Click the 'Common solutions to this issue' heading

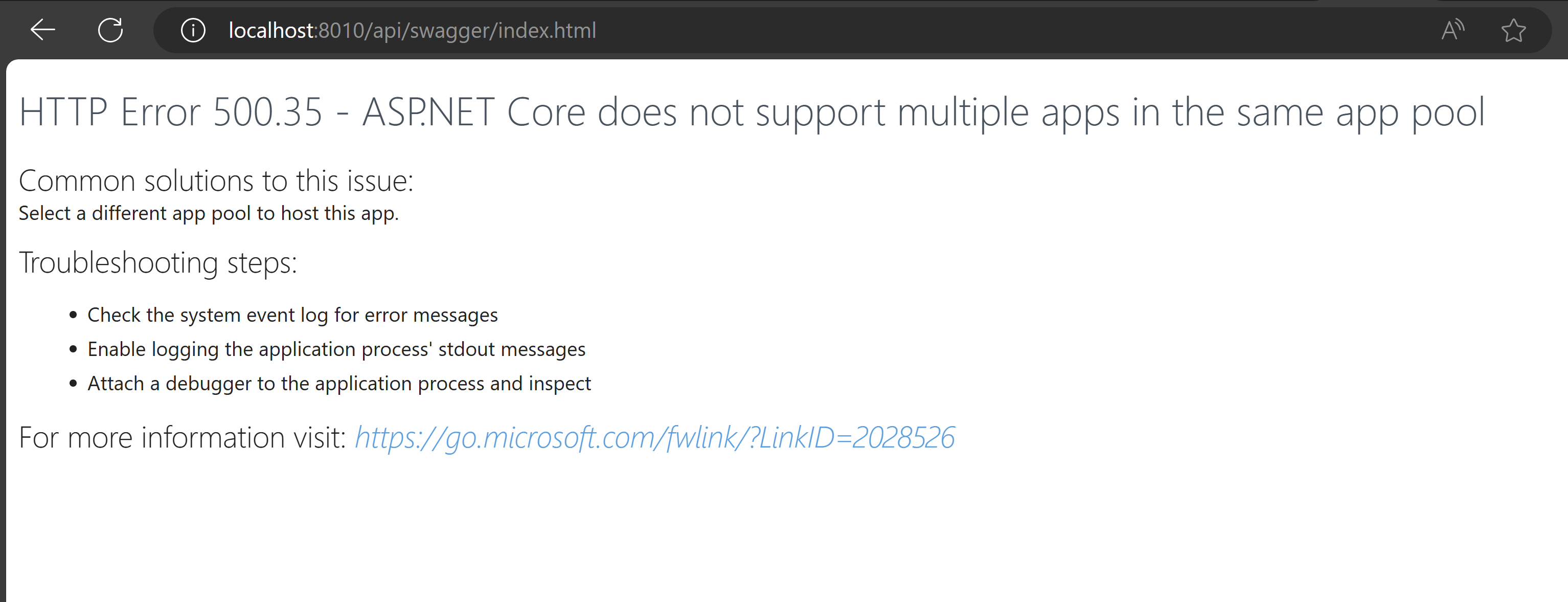[x=216, y=181]
